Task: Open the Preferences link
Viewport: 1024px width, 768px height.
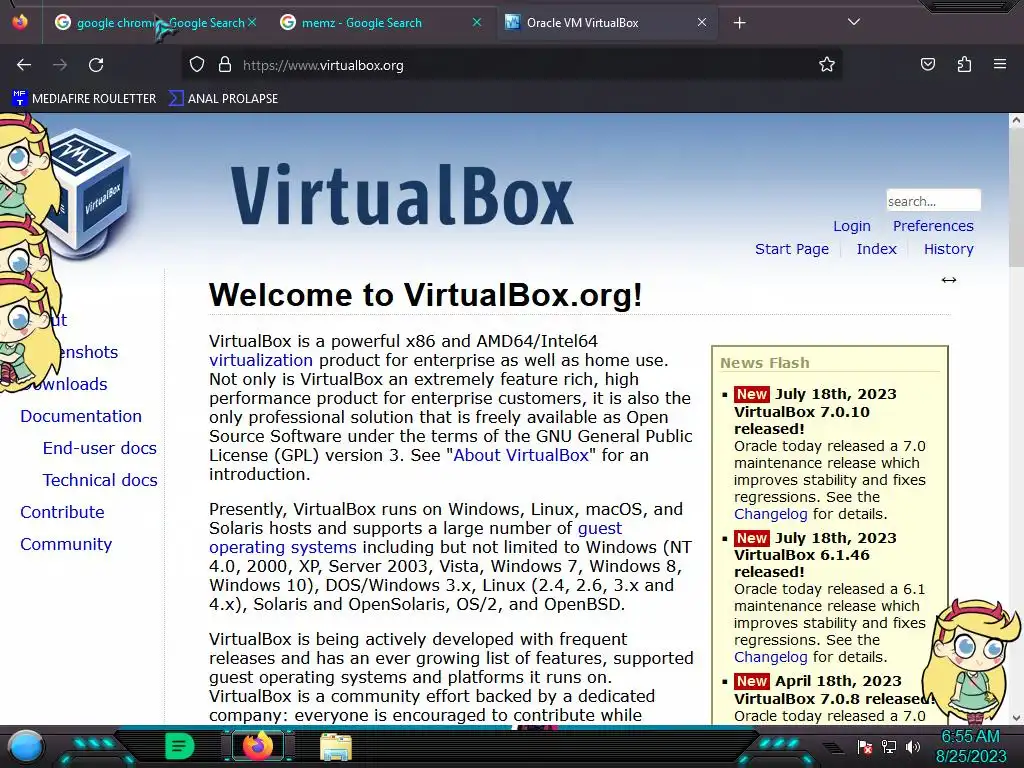Action: 933,226
